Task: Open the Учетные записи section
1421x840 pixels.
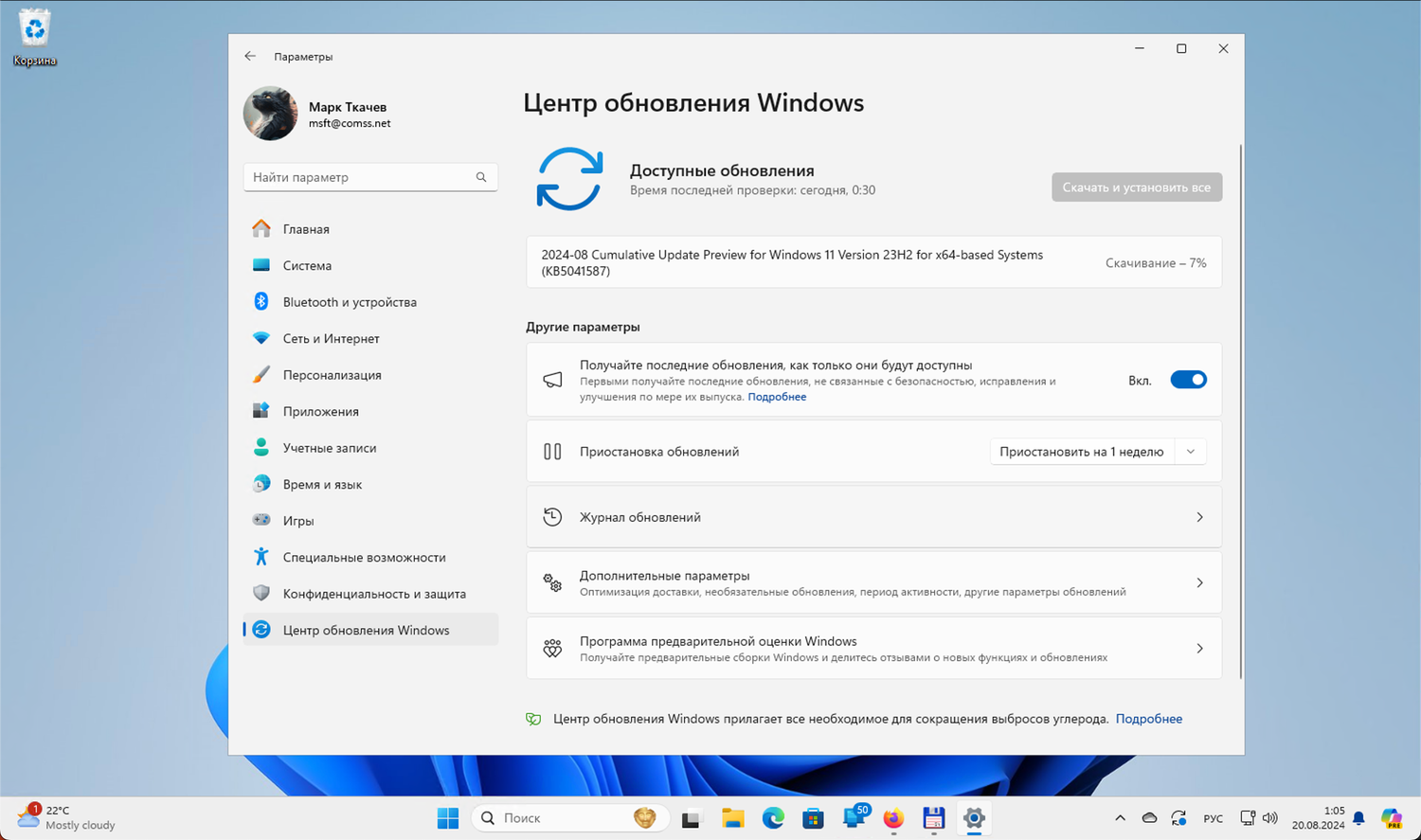Action: point(370,448)
